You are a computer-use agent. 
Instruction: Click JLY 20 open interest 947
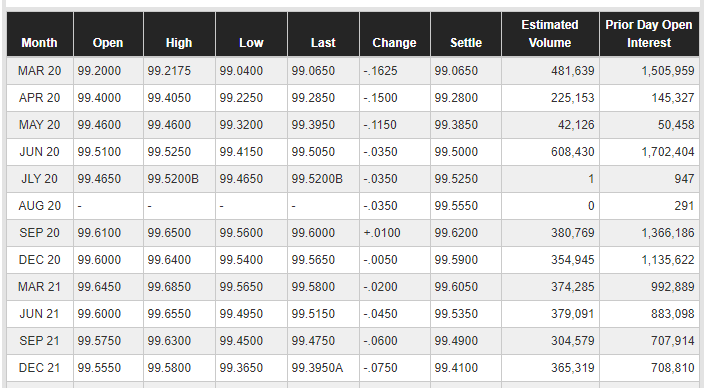[685, 179]
